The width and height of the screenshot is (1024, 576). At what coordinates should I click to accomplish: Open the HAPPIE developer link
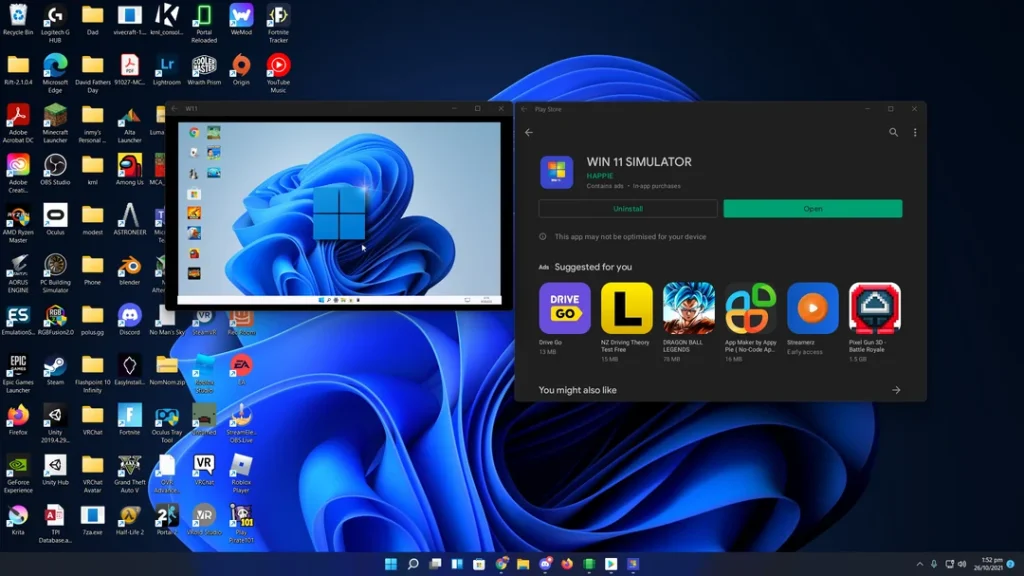tap(599, 176)
